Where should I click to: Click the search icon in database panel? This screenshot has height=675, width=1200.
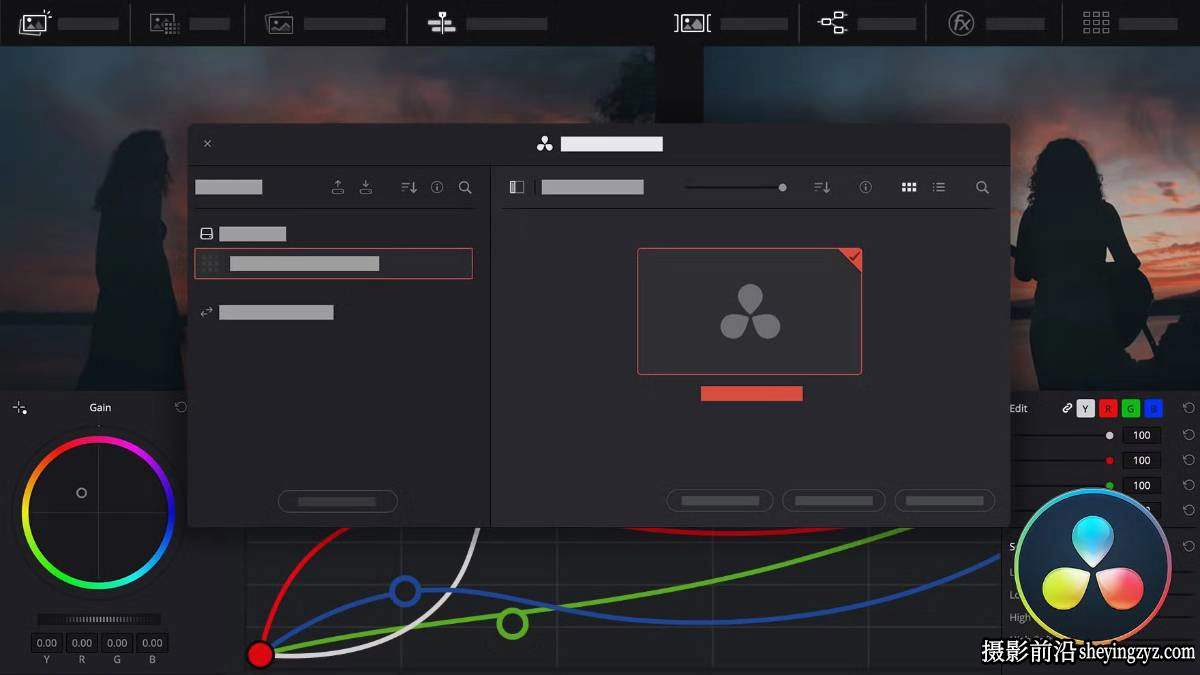[465, 187]
